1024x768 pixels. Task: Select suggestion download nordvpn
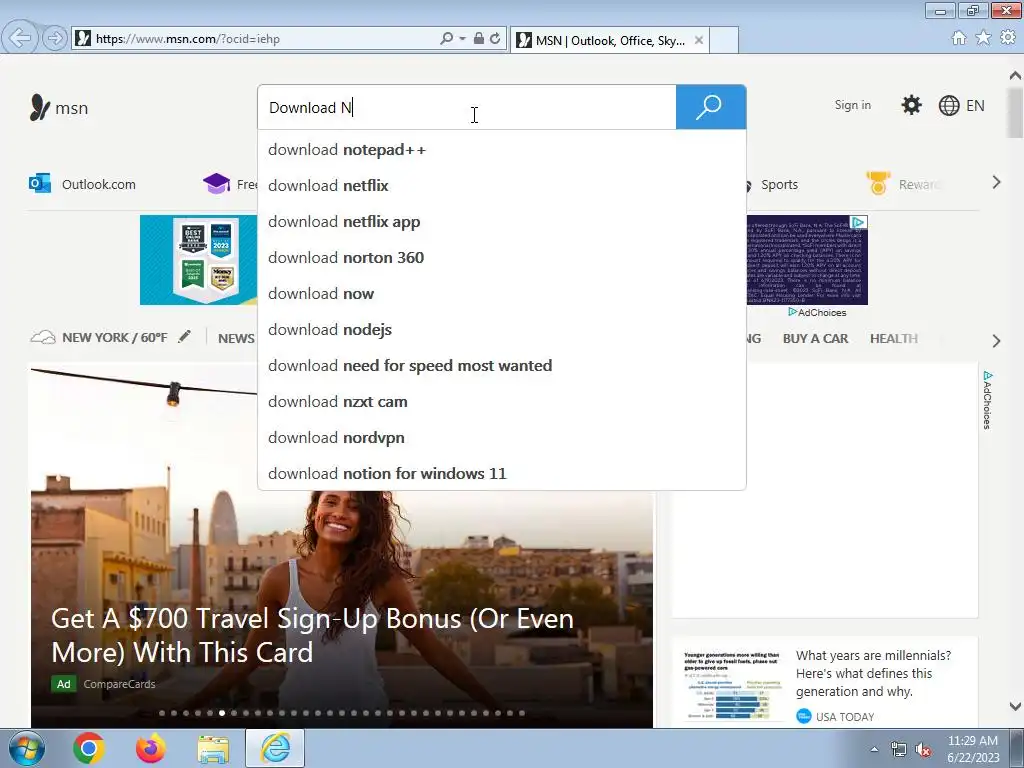[x=502, y=437]
